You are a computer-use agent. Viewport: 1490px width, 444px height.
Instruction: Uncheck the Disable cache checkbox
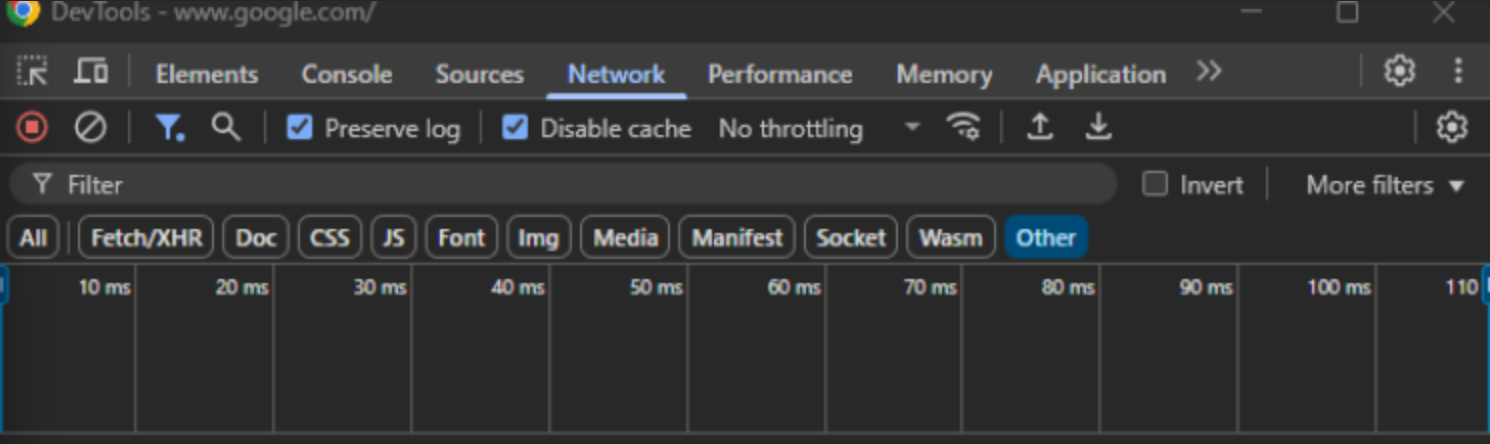tap(515, 128)
